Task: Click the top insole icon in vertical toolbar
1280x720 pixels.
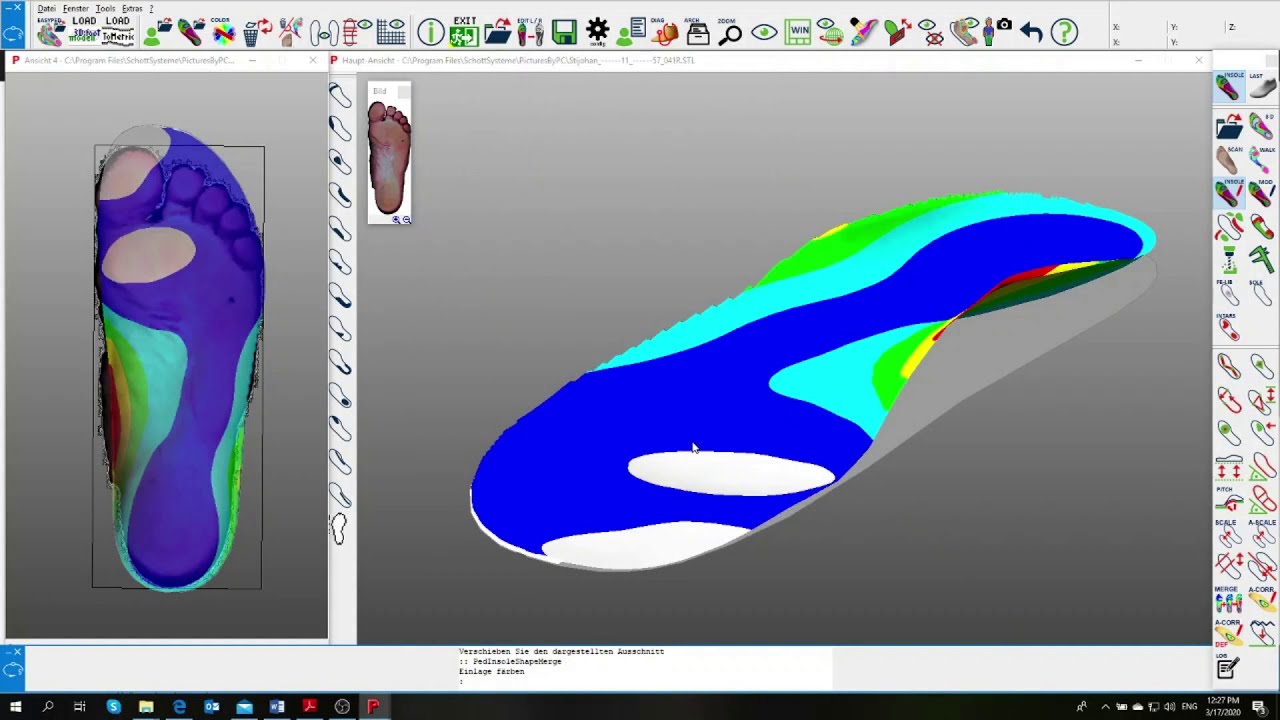Action: pyautogui.click(x=340, y=95)
